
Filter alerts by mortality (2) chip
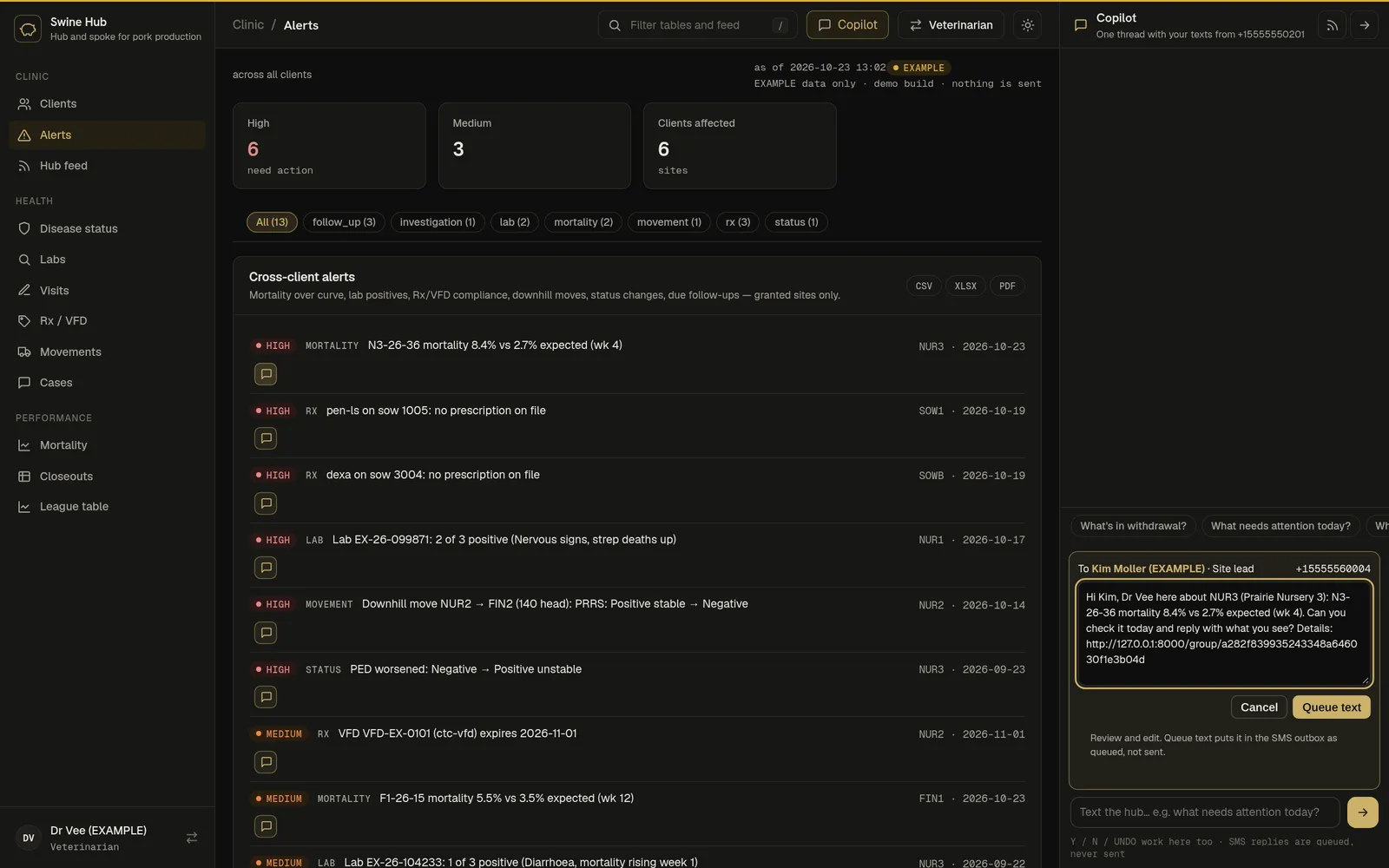coord(583,222)
